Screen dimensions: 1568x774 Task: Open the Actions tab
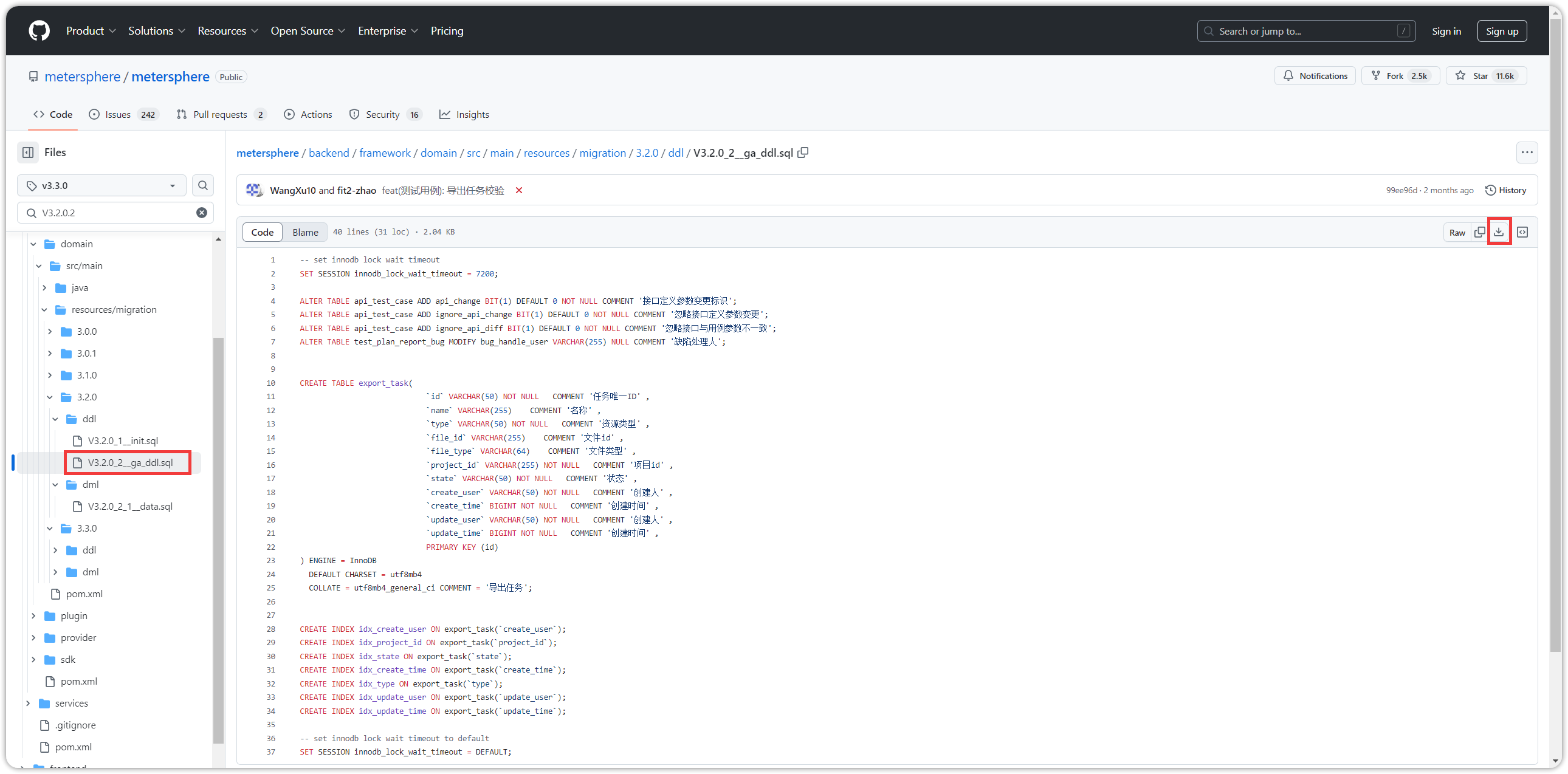(308, 114)
